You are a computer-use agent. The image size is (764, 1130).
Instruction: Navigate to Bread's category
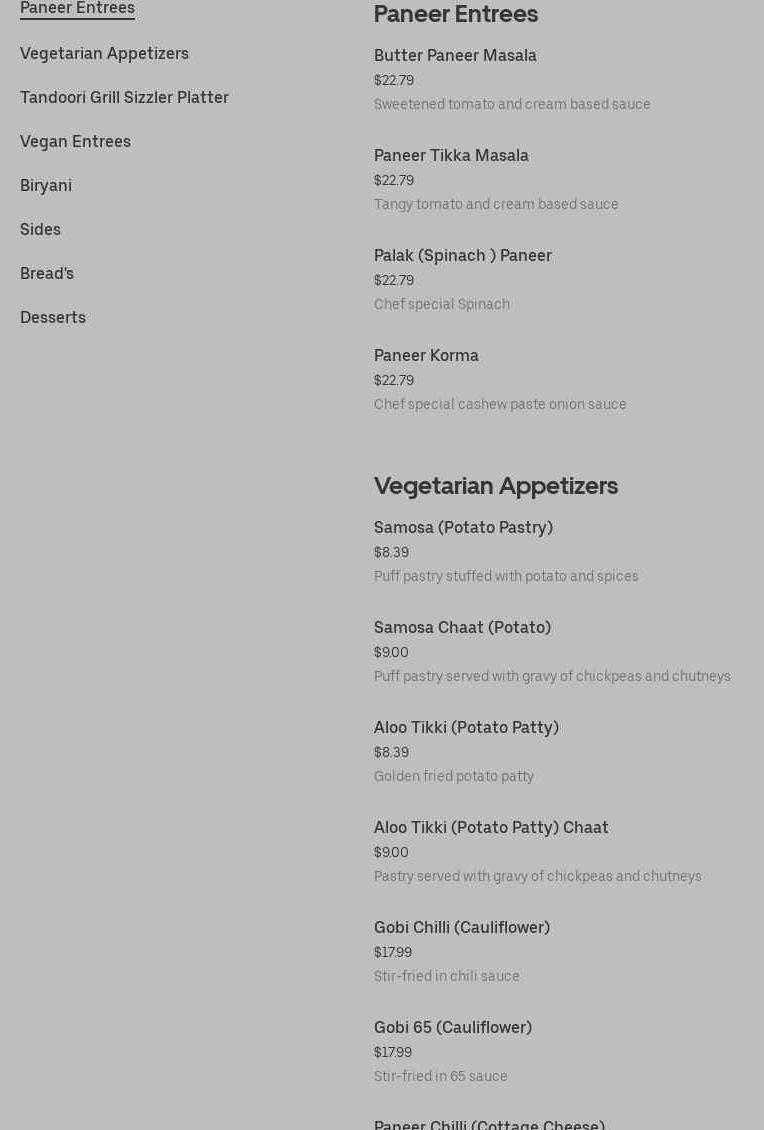click(x=47, y=273)
